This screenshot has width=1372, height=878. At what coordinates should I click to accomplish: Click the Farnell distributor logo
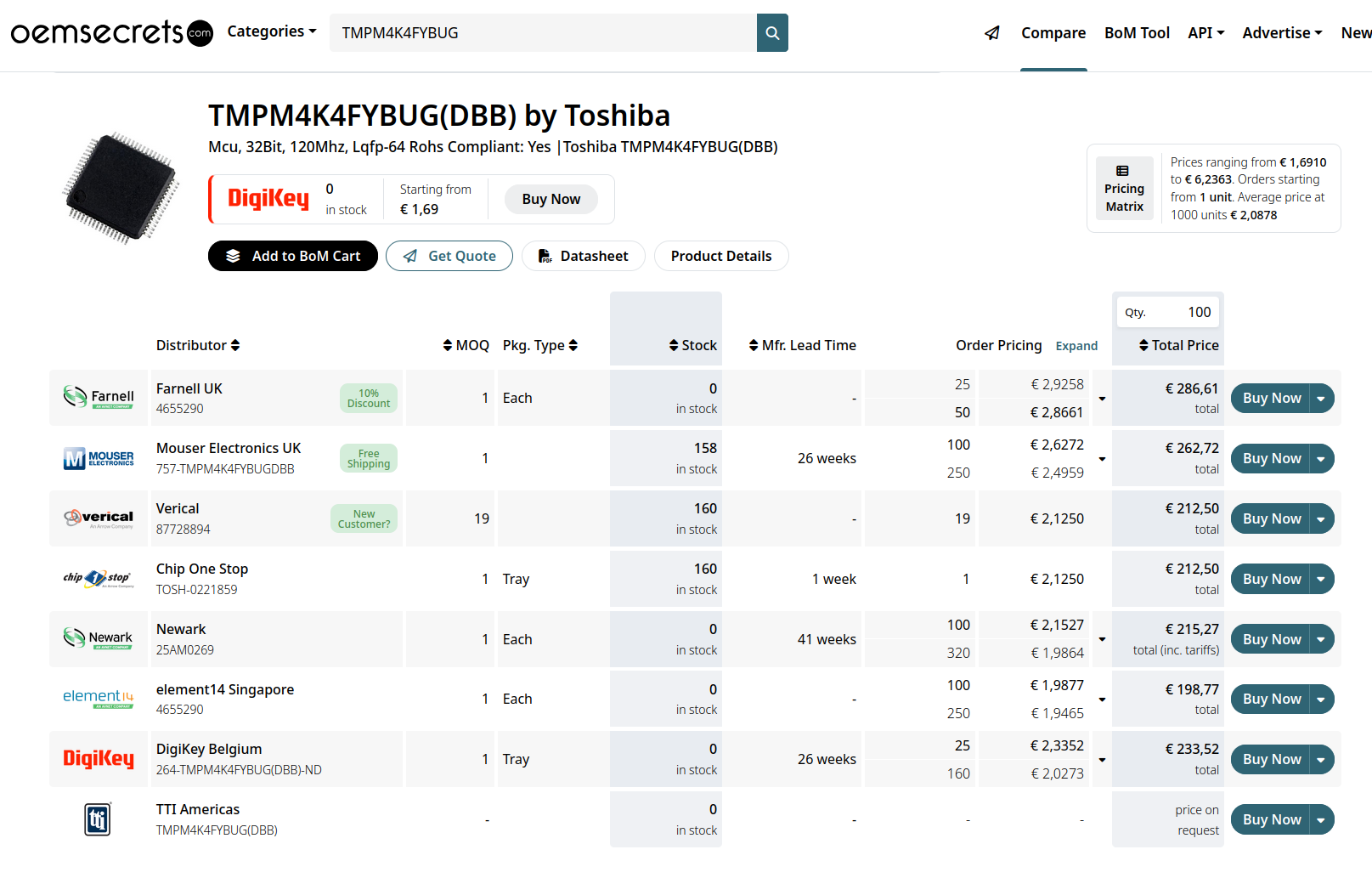[x=99, y=397]
